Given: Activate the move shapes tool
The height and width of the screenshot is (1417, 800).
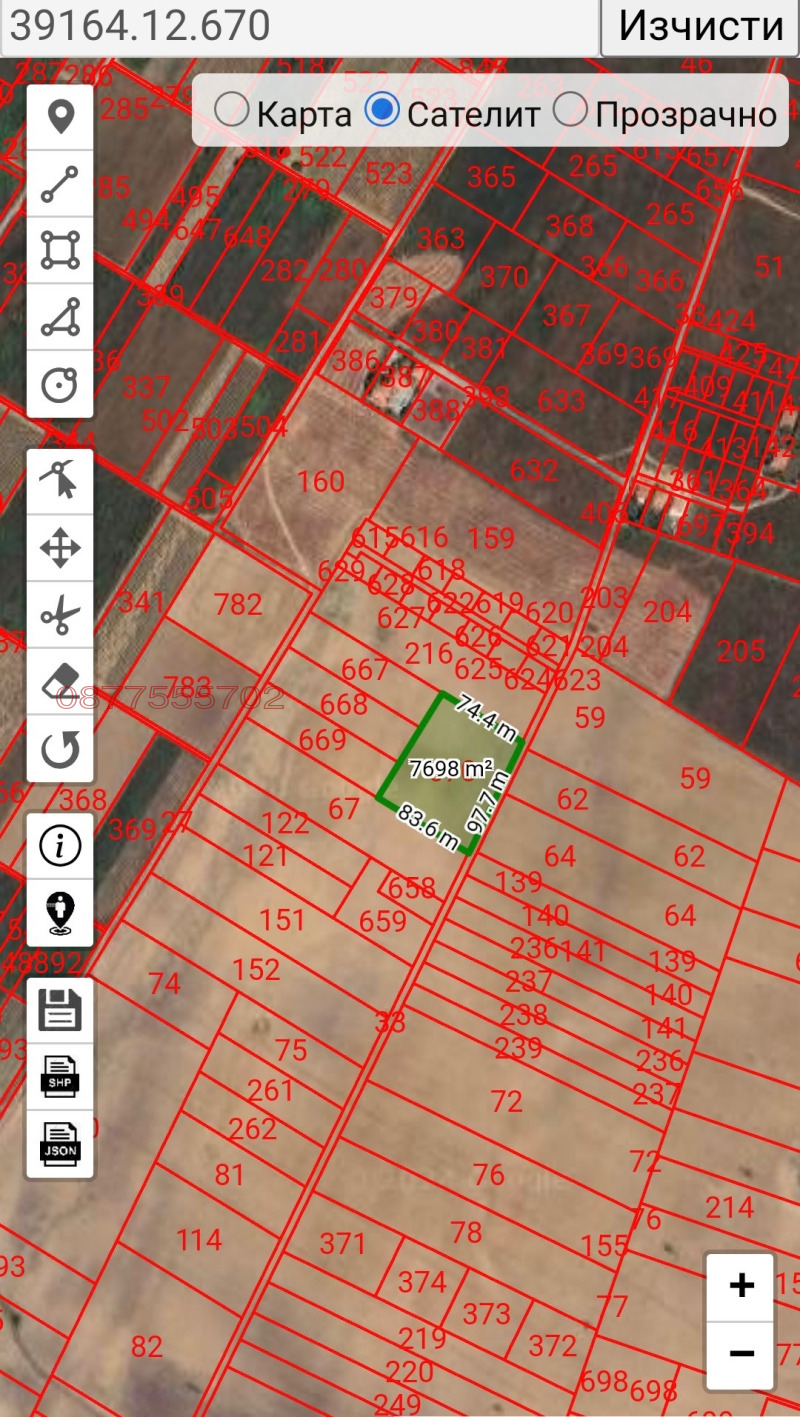Looking at the screenshot, I should pos(60,548).
